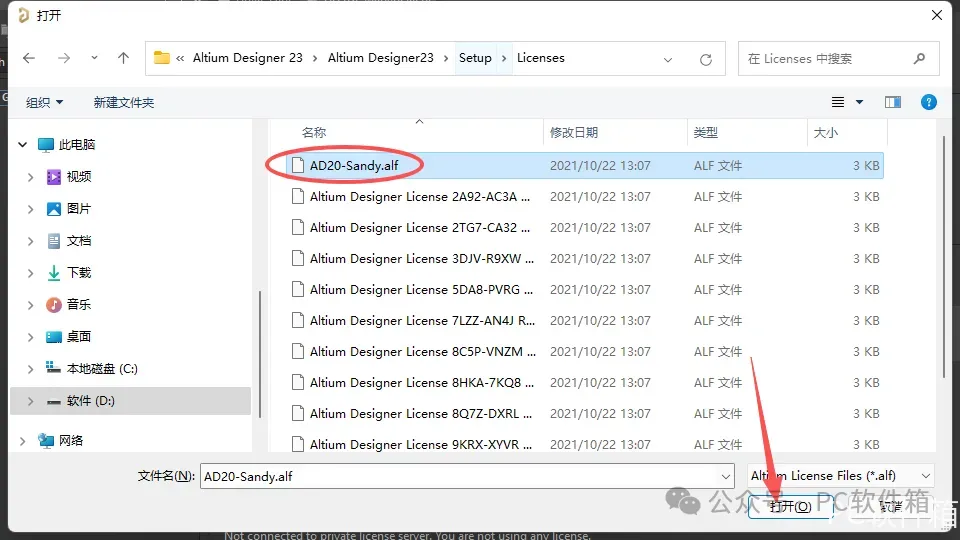Screen dimensions: 960x540
Task: Expand chevron after Altium Designer 23 breadcrumb
Action: tap(315, 58)
